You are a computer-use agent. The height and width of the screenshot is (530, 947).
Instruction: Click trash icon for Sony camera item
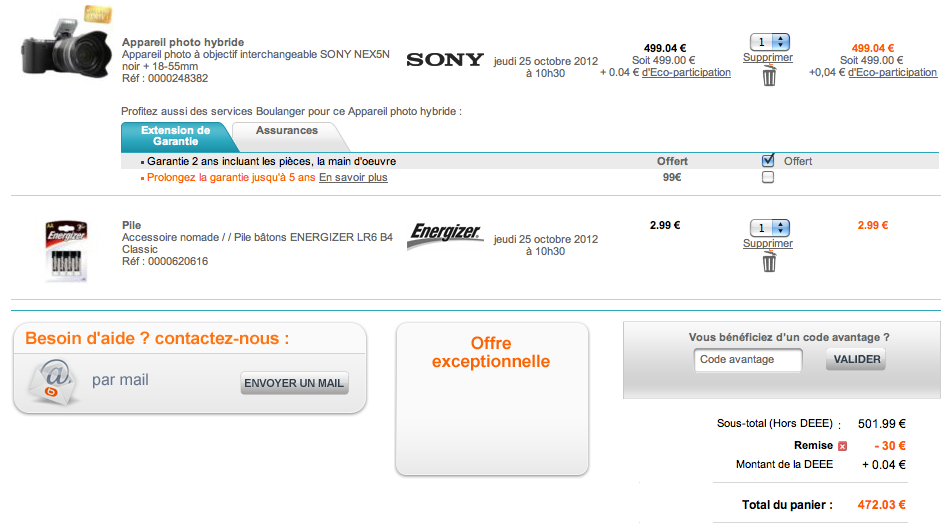tap(768, 76)
